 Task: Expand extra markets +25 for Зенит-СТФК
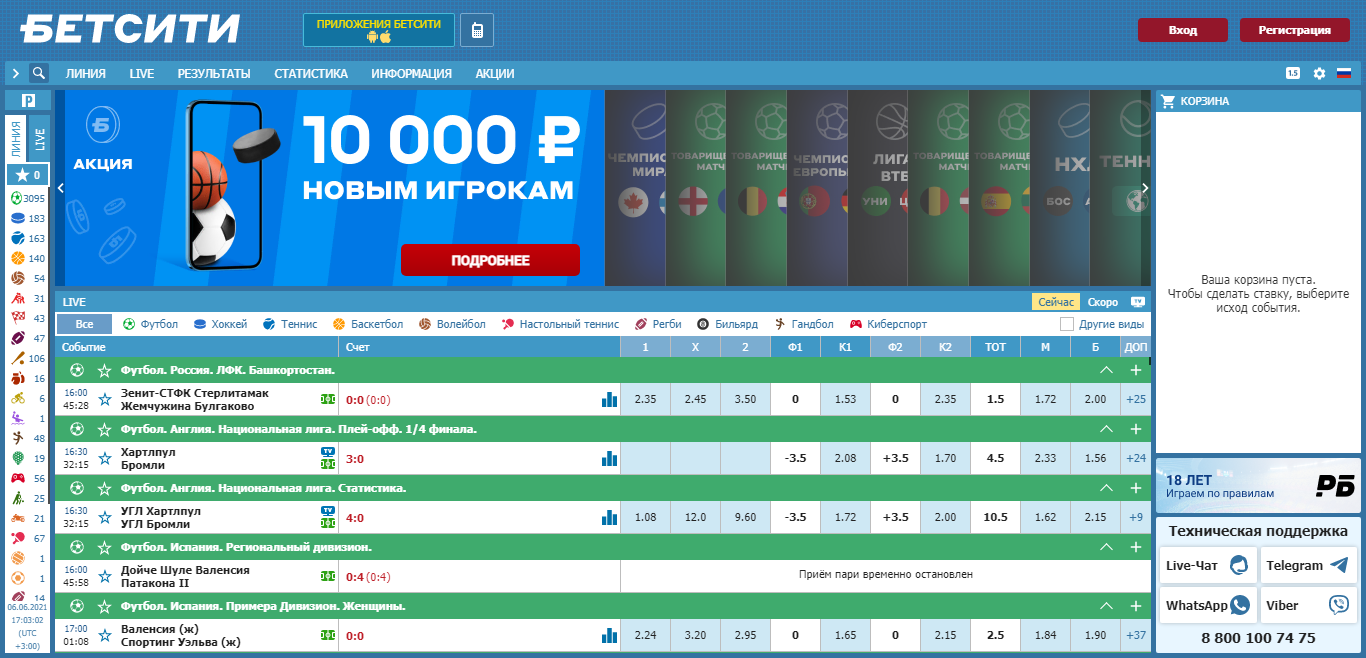(x=1136, y=399)
